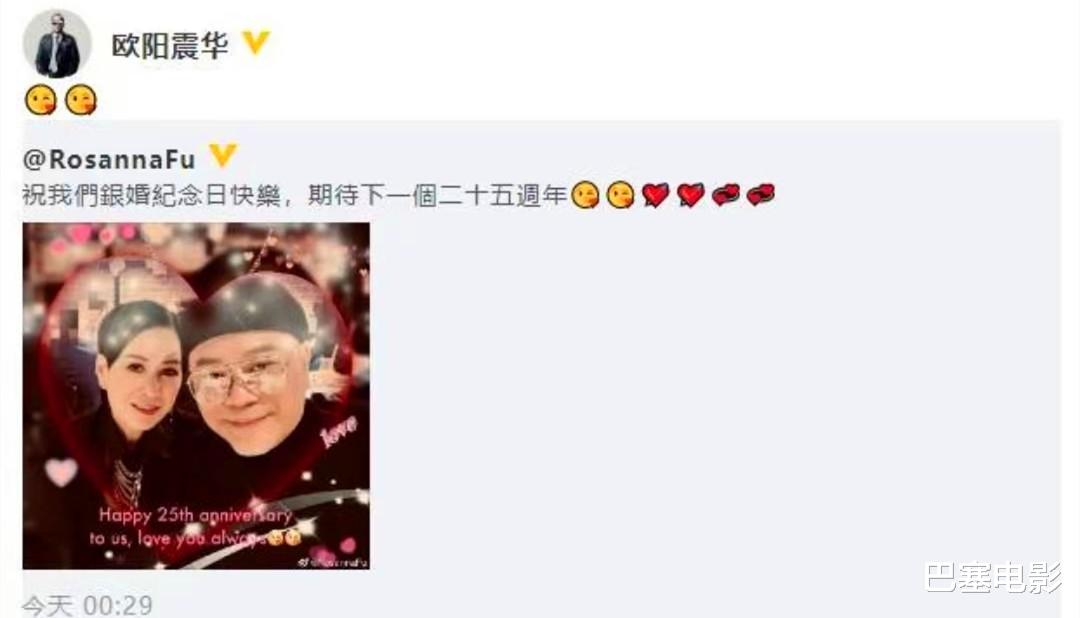Click the 欧阳震华 username
1080x618 pixels.
169,45
